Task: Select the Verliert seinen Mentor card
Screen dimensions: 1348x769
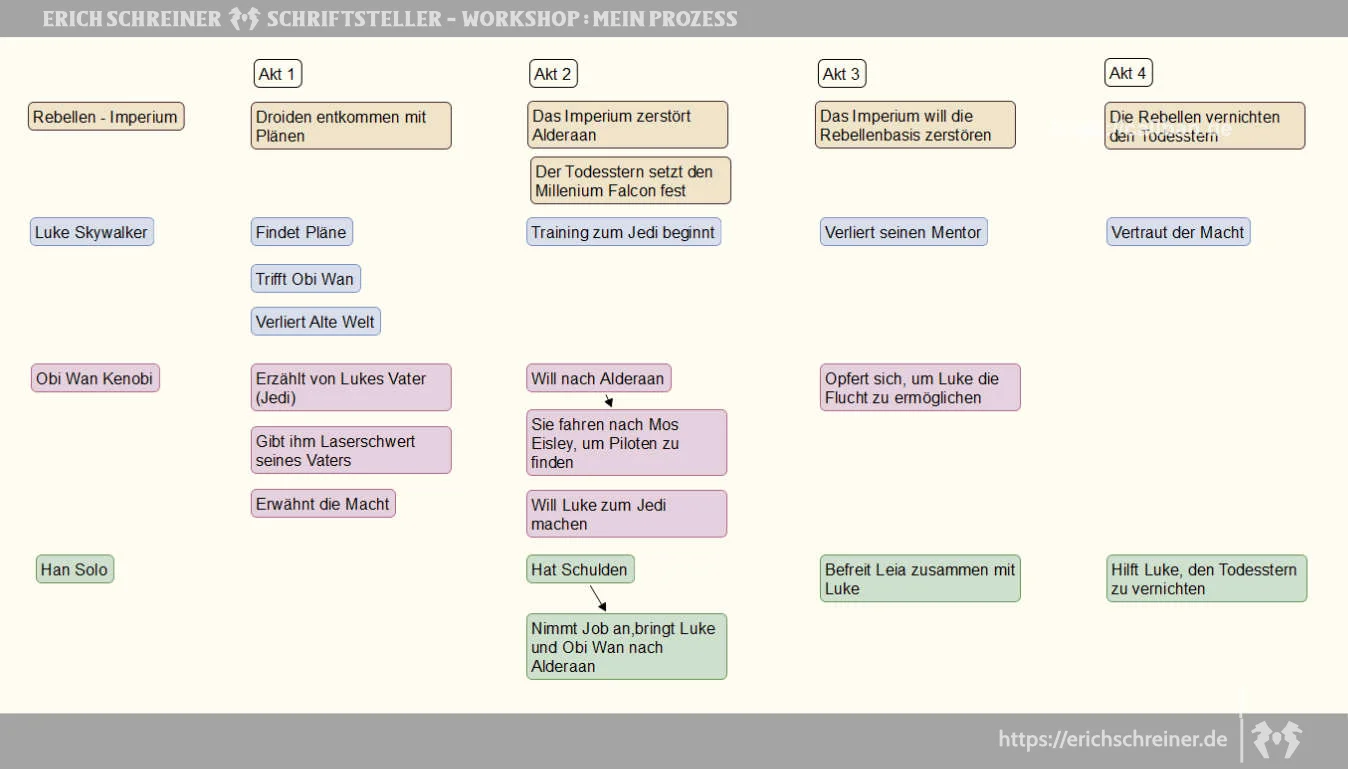Action: 904,232
